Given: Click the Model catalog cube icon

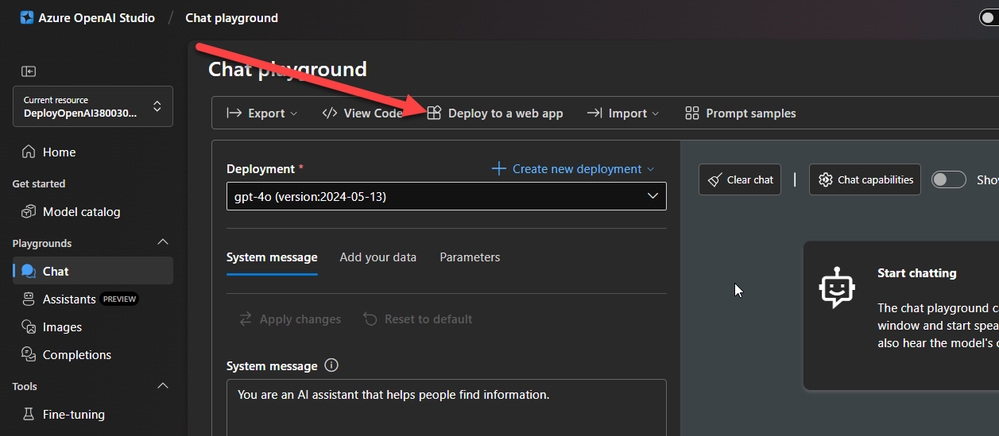Looking at the screenshot, I should point(28,212).
